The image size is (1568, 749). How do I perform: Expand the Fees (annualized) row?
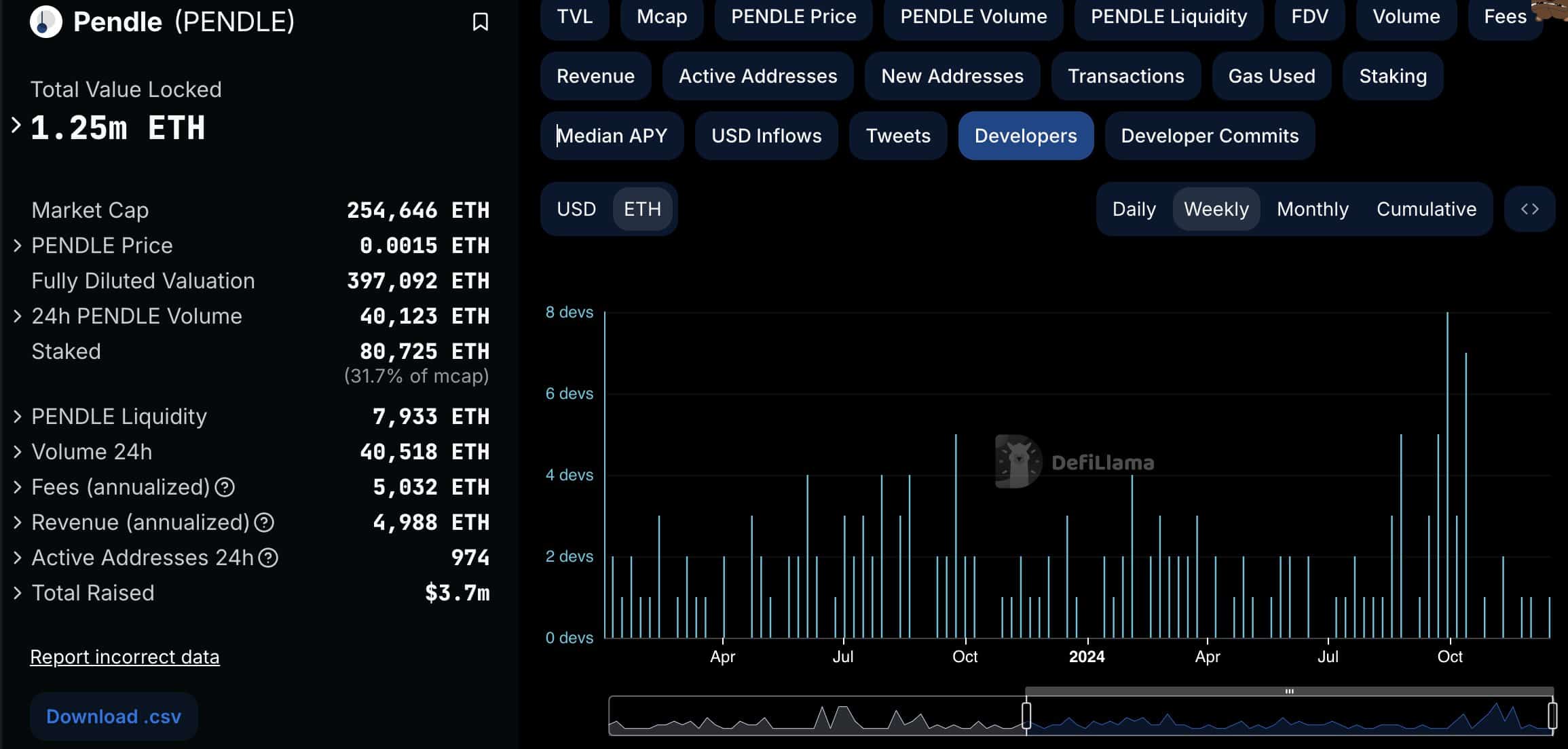(x=18, y=487)
